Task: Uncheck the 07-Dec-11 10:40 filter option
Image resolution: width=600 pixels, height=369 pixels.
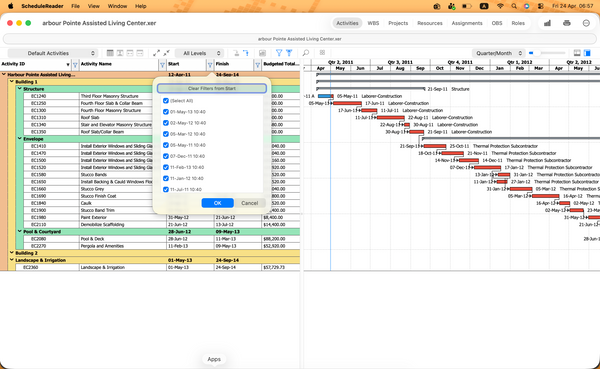Action: pos(166,156)
